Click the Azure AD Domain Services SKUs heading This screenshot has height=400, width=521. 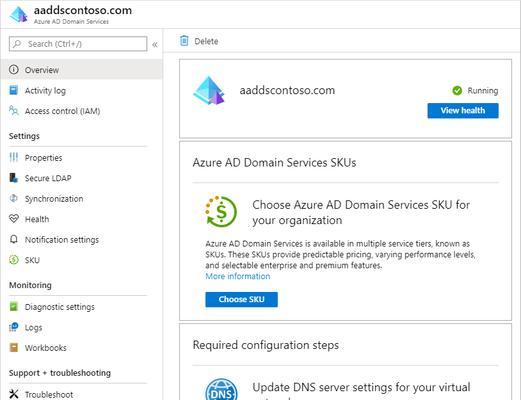pos(274,163)
